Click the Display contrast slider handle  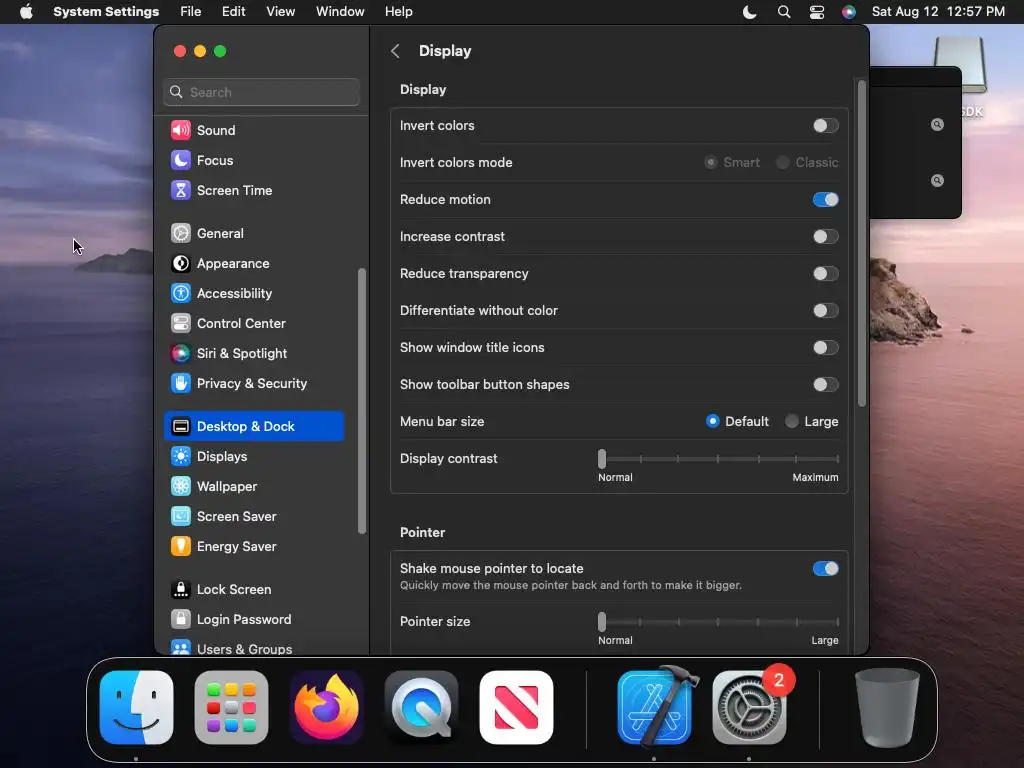point(601,458)
